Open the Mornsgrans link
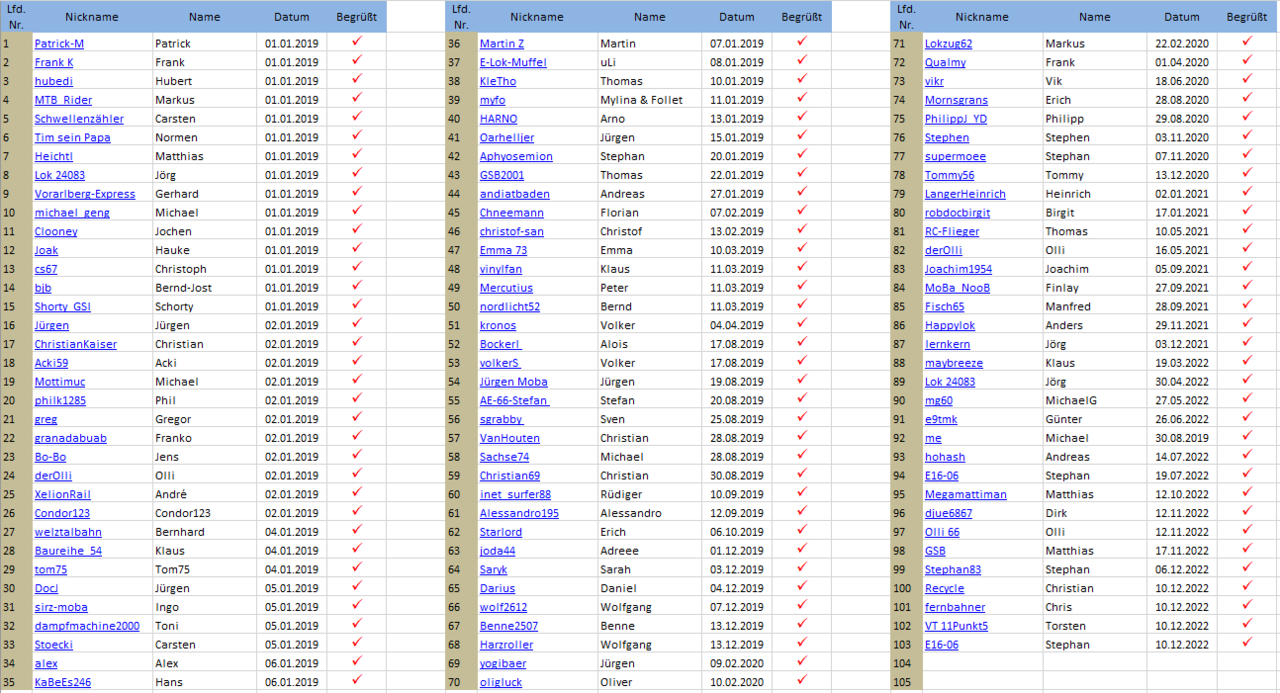The width and height of the screenshot is (1280, 693). point(956,100)
